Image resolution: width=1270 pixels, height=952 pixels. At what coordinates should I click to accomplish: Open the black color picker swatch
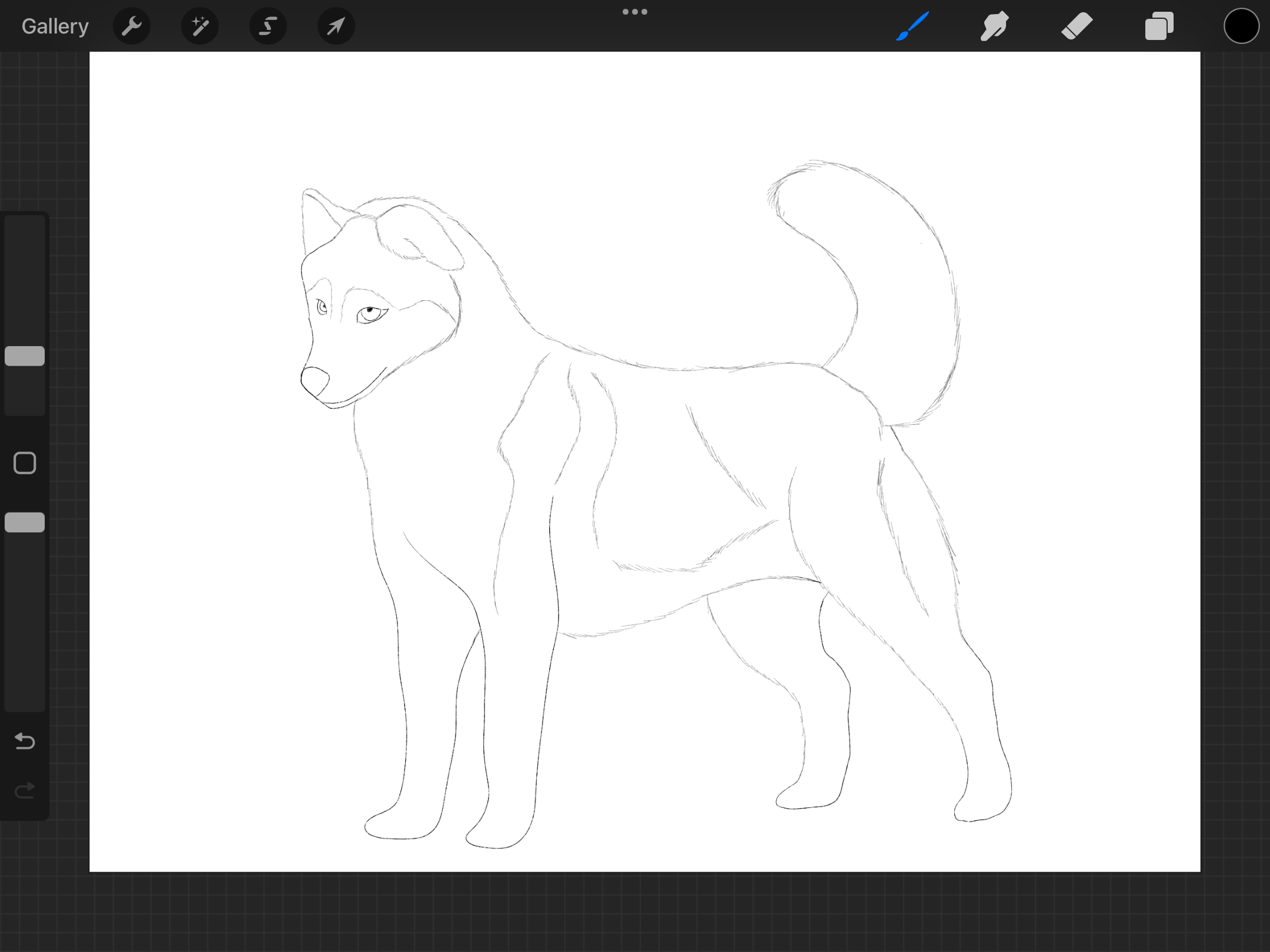[1241, 26]
